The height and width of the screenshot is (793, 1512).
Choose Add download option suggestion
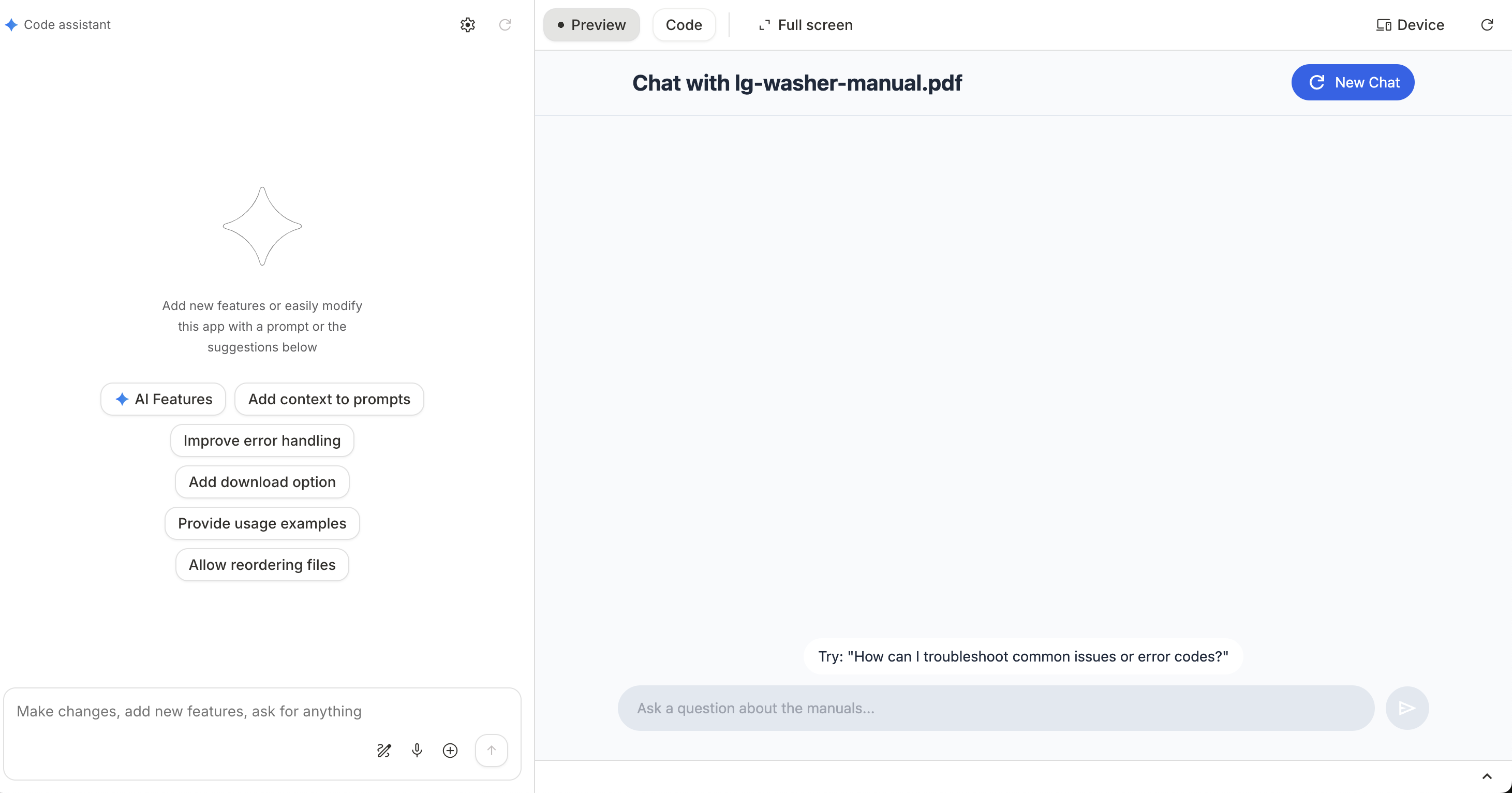click(x=262, y=481)
